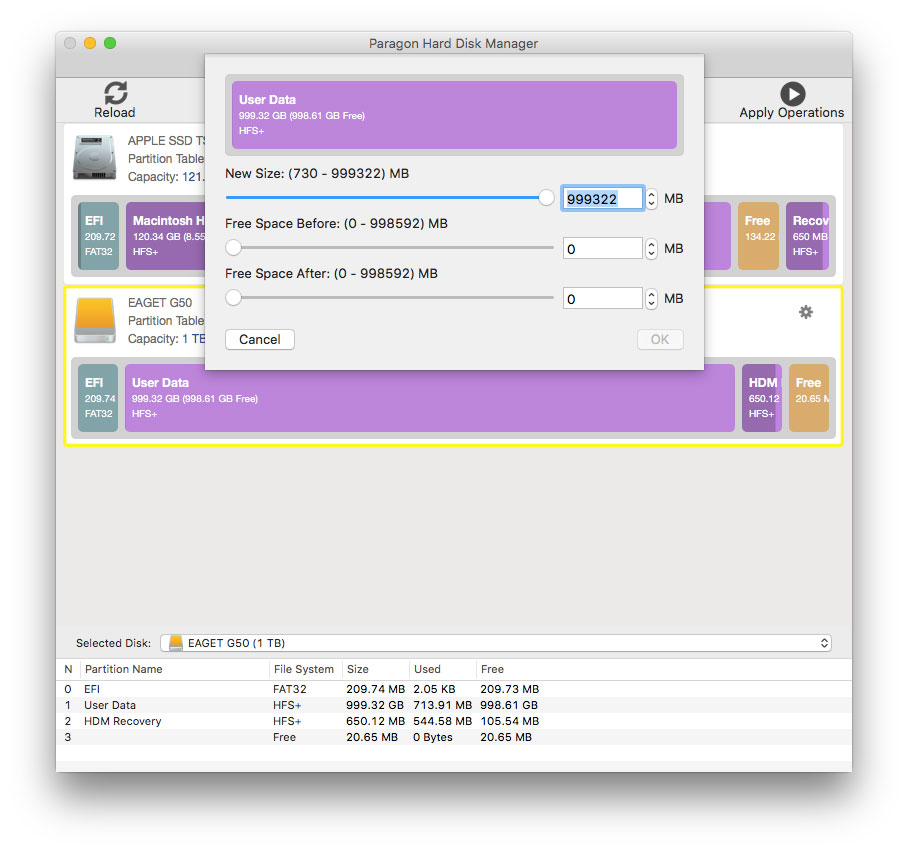
Task: Click the APPLE SSD hard drive icon
Action: tap(96, 158)
